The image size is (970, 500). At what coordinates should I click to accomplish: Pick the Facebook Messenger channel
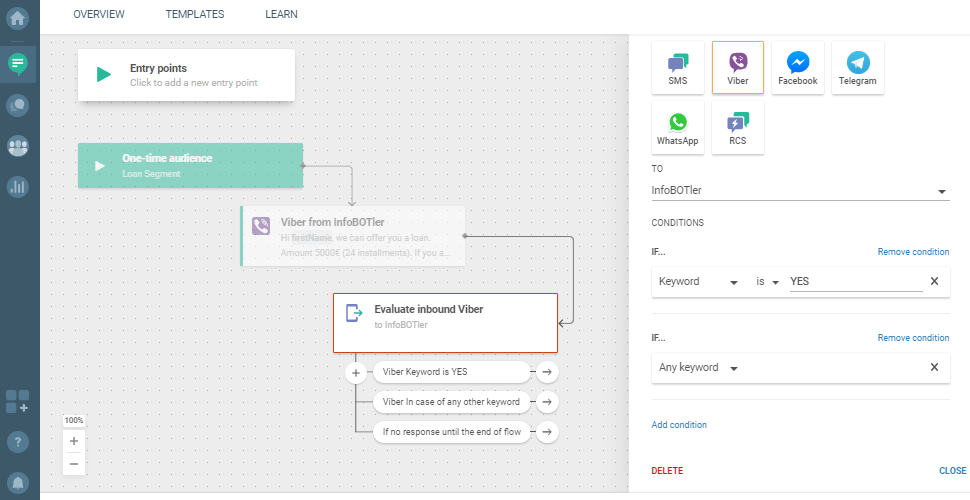coord(798,67)
